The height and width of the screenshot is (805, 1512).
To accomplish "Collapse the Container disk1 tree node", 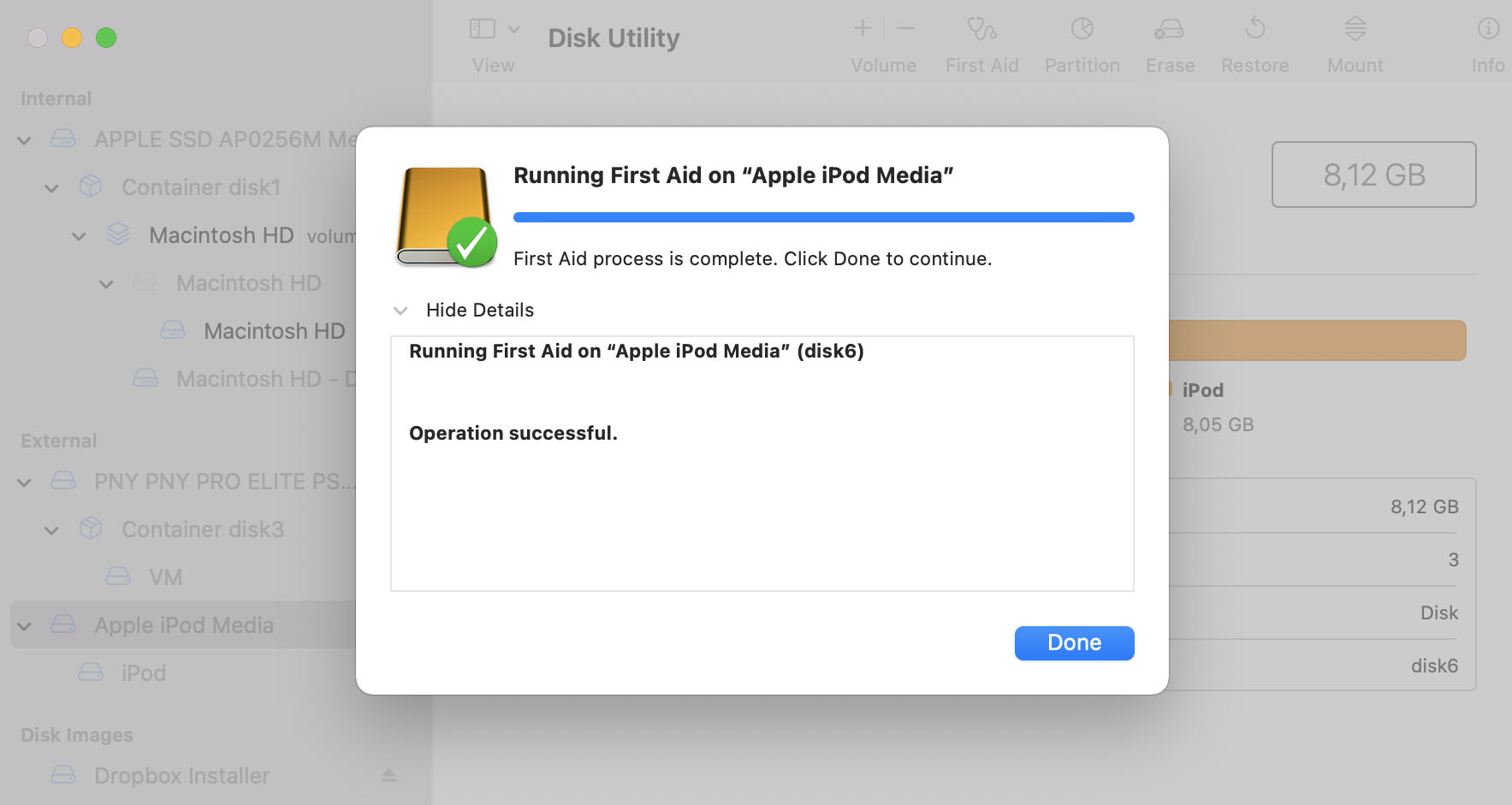I will pos(51,188).
